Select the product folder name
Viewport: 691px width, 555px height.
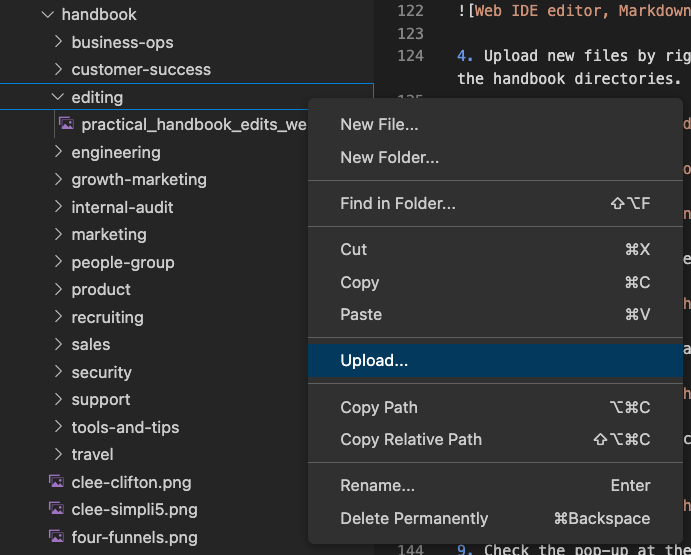[101, 290]
